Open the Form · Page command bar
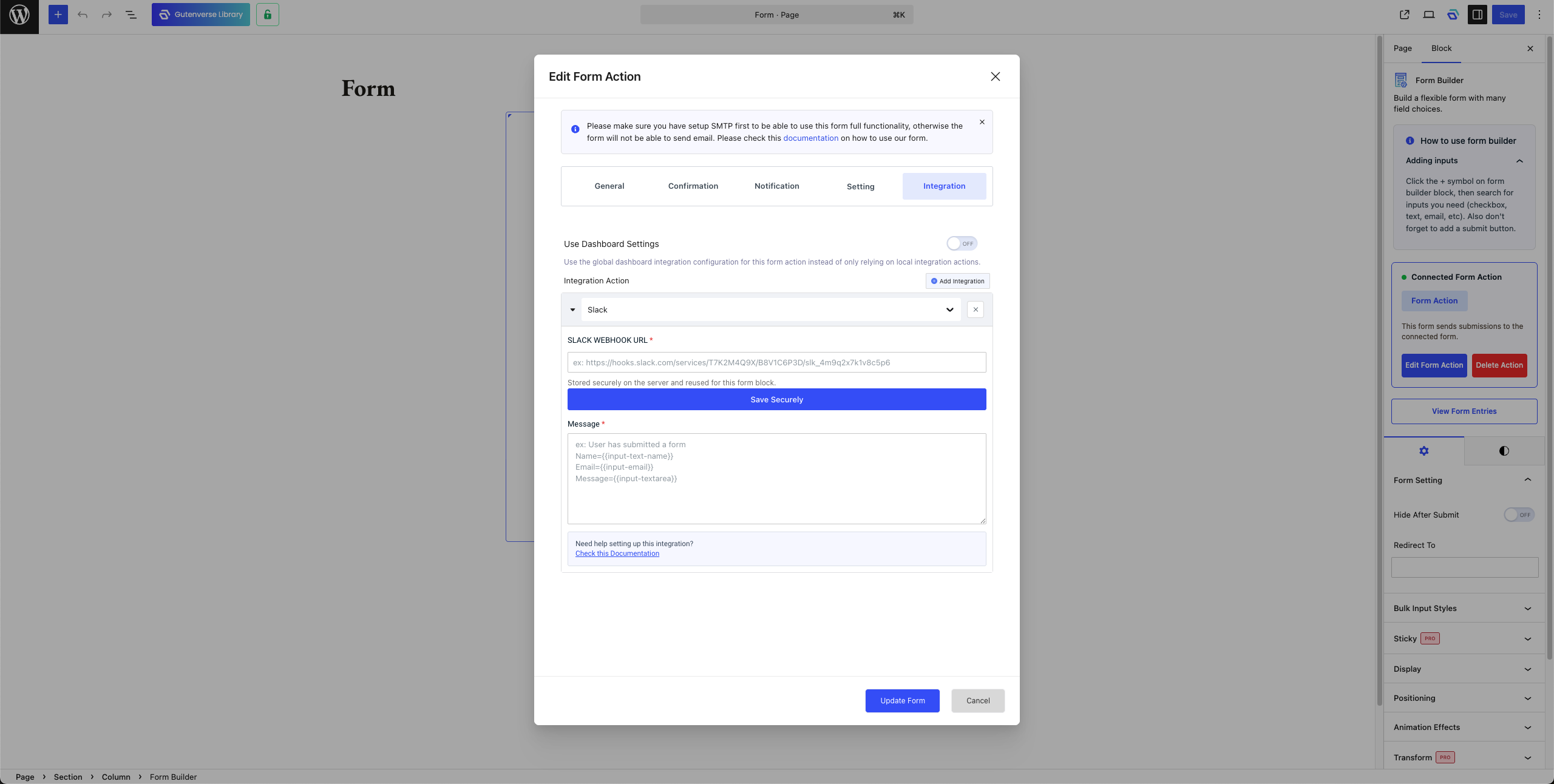Screen dimensions: 1554x784 click(x=777, y=15)
